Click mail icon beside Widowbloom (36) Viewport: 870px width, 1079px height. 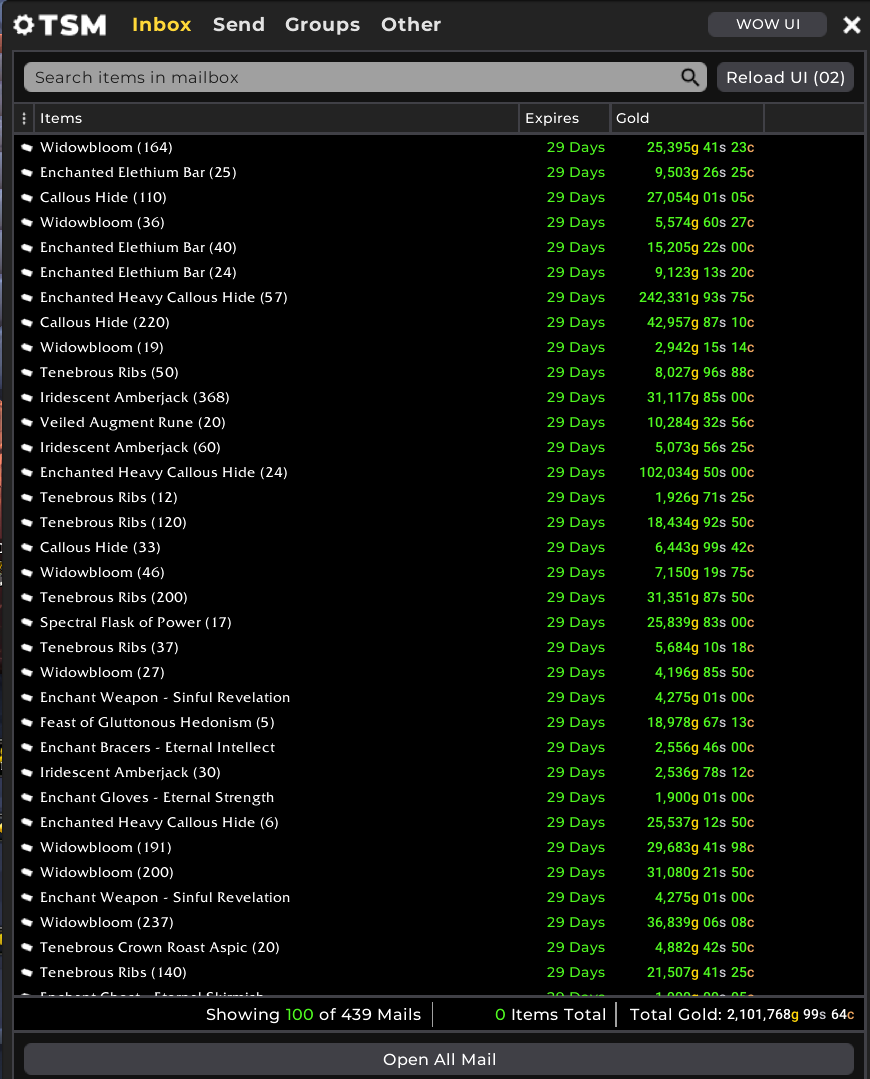(x=27, y=222)
